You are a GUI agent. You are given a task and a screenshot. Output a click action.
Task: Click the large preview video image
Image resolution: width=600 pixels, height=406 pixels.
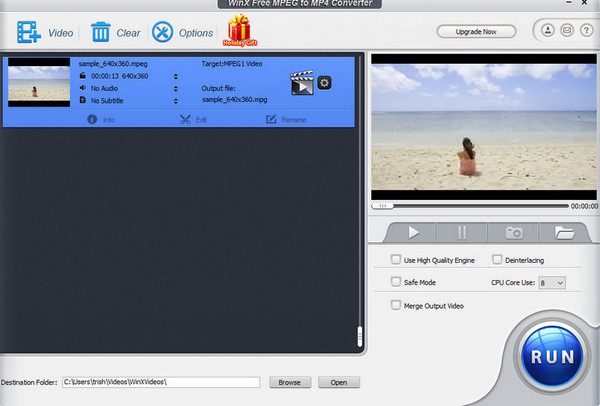484,127
